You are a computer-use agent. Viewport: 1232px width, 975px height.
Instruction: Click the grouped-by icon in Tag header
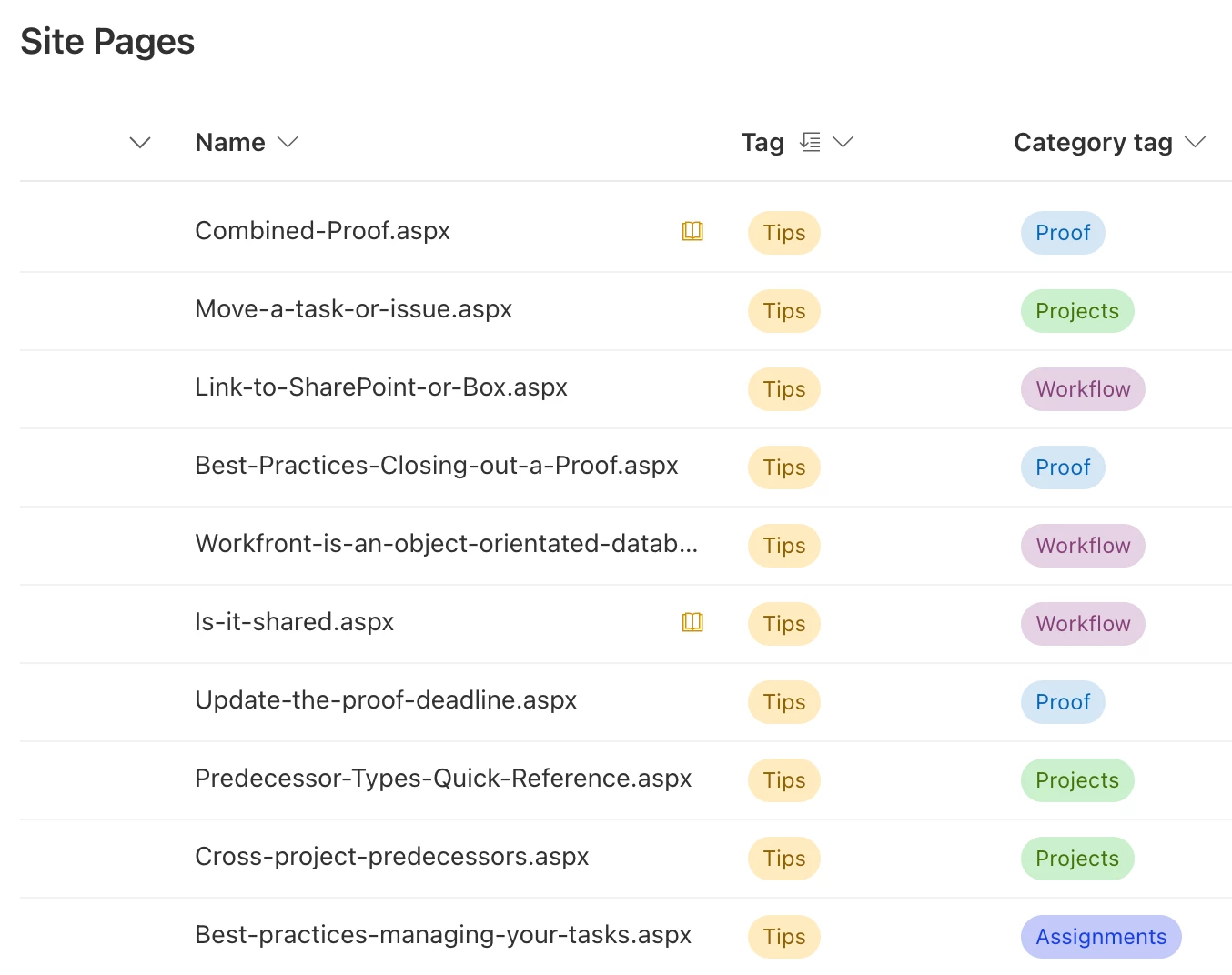(810, 142)
